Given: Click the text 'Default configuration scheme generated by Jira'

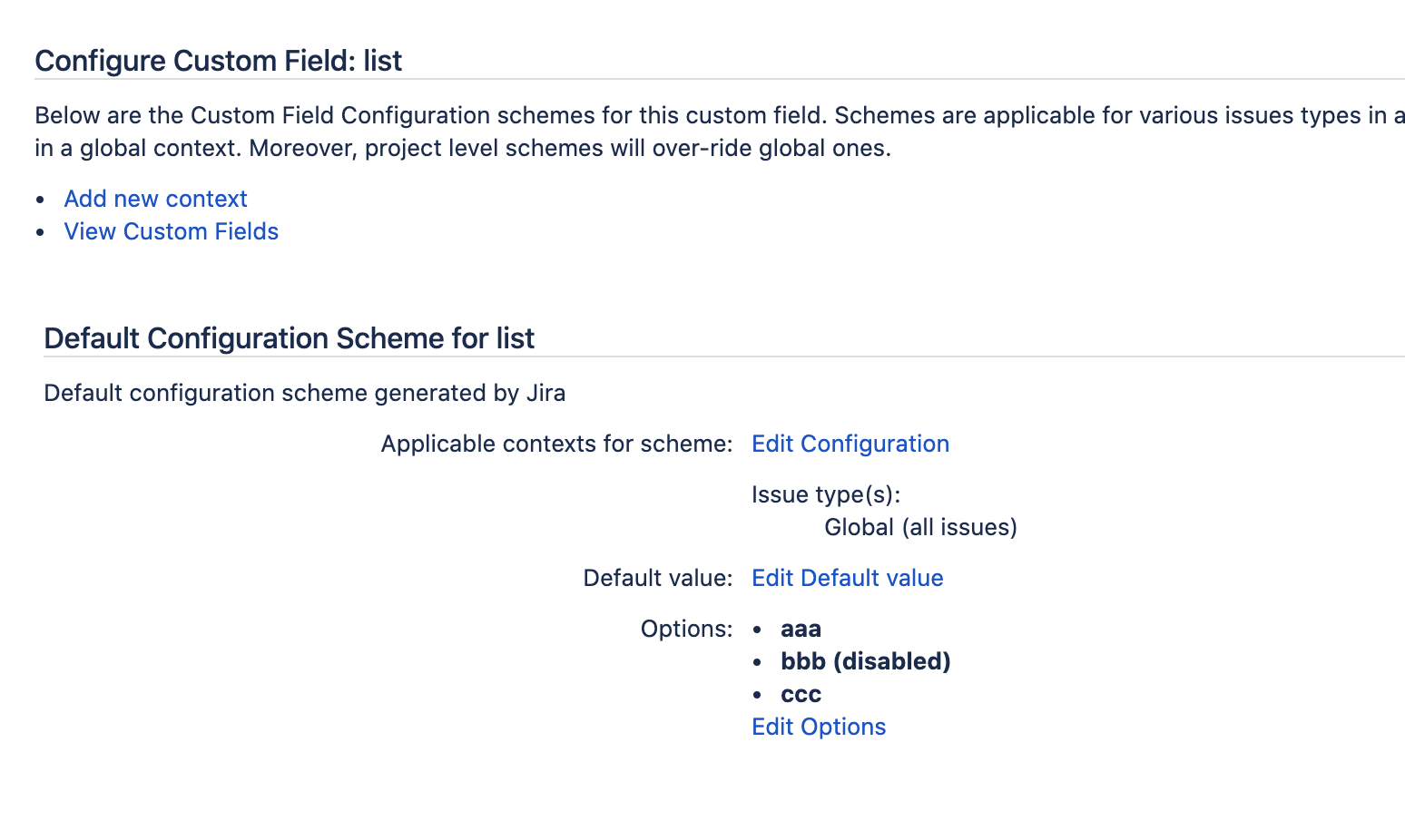Looking at the screenshot, I should (304, 393).
